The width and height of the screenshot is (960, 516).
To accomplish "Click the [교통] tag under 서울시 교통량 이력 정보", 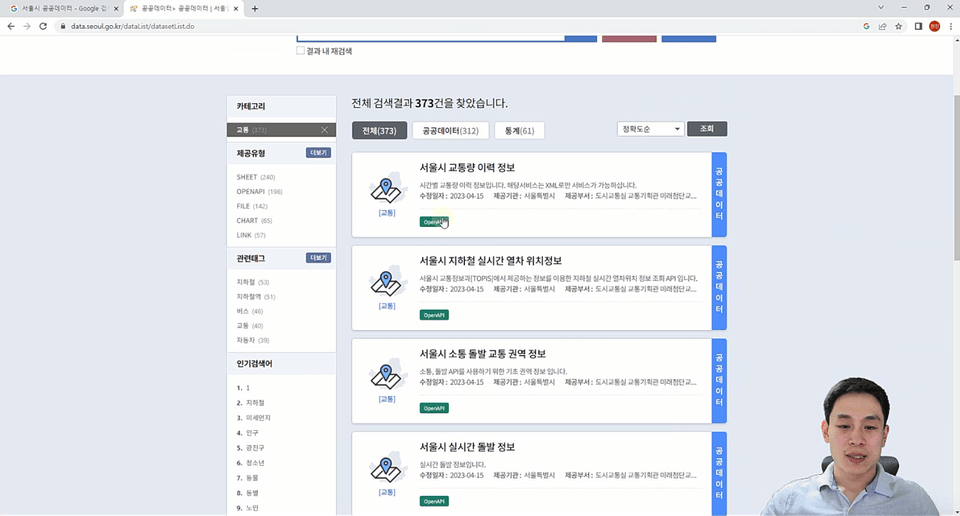I will click(387, 213).
